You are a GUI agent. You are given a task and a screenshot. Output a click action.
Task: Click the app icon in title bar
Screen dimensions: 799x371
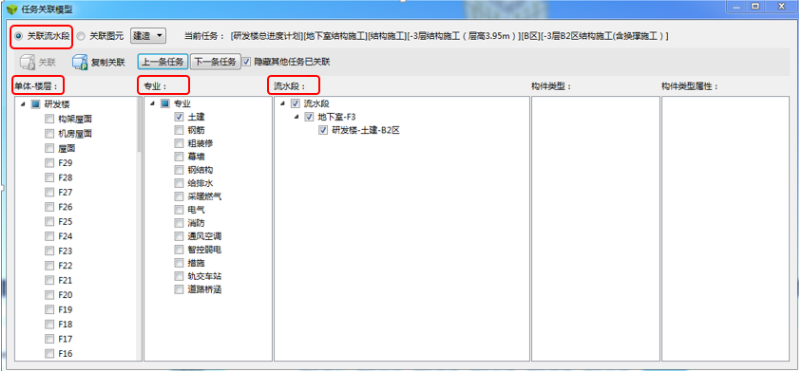[12, 9]
